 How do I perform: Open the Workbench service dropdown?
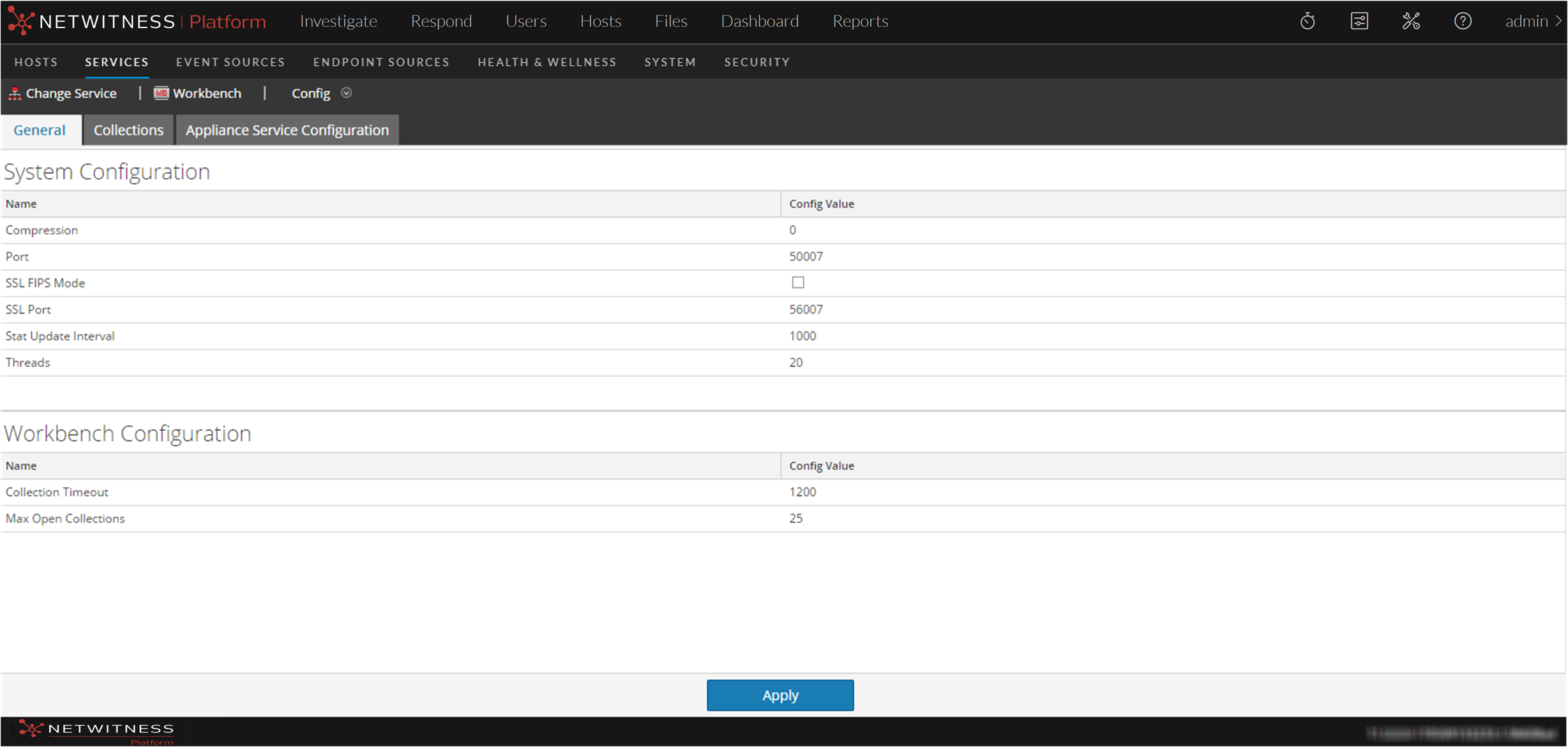[x=206, y=93]
